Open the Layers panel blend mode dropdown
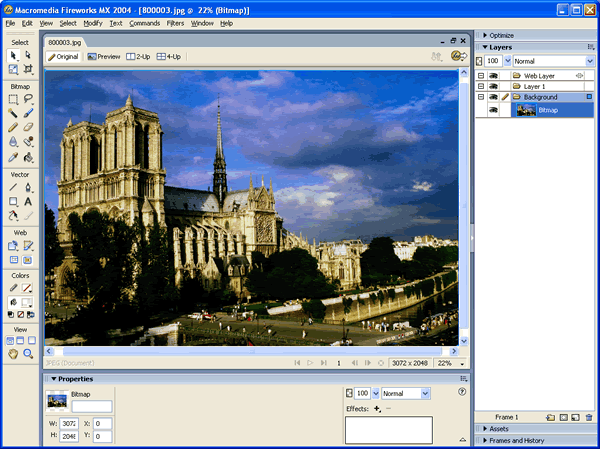 [590, 61]
